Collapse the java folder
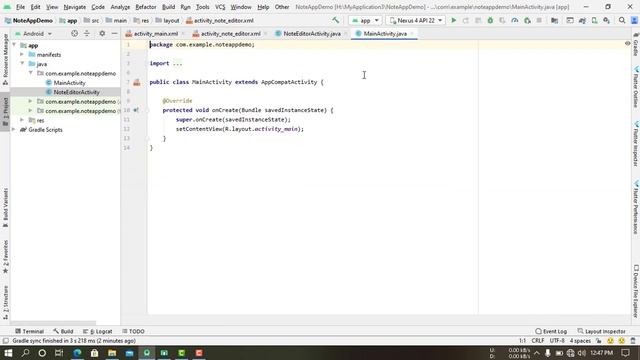Screen dimensions: 640x360 click(22, 64)
